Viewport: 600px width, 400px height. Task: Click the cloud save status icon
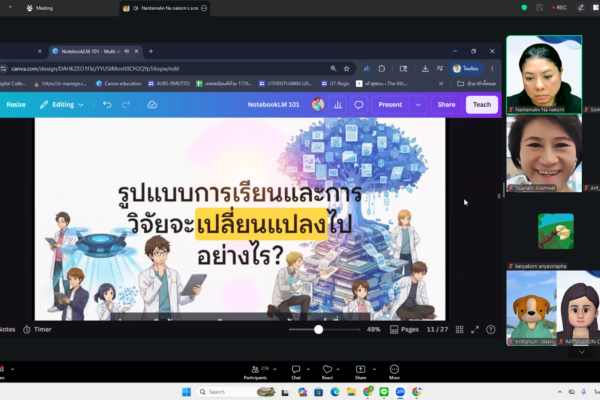[x=152, y=104]
